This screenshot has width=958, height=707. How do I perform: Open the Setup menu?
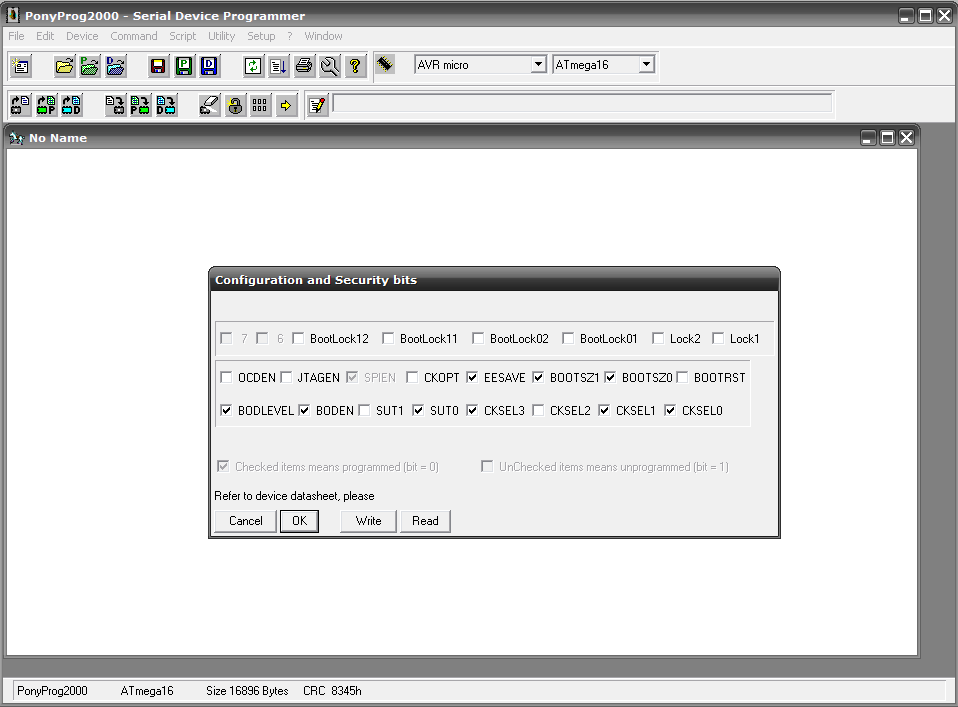click(x=261, y=36)
